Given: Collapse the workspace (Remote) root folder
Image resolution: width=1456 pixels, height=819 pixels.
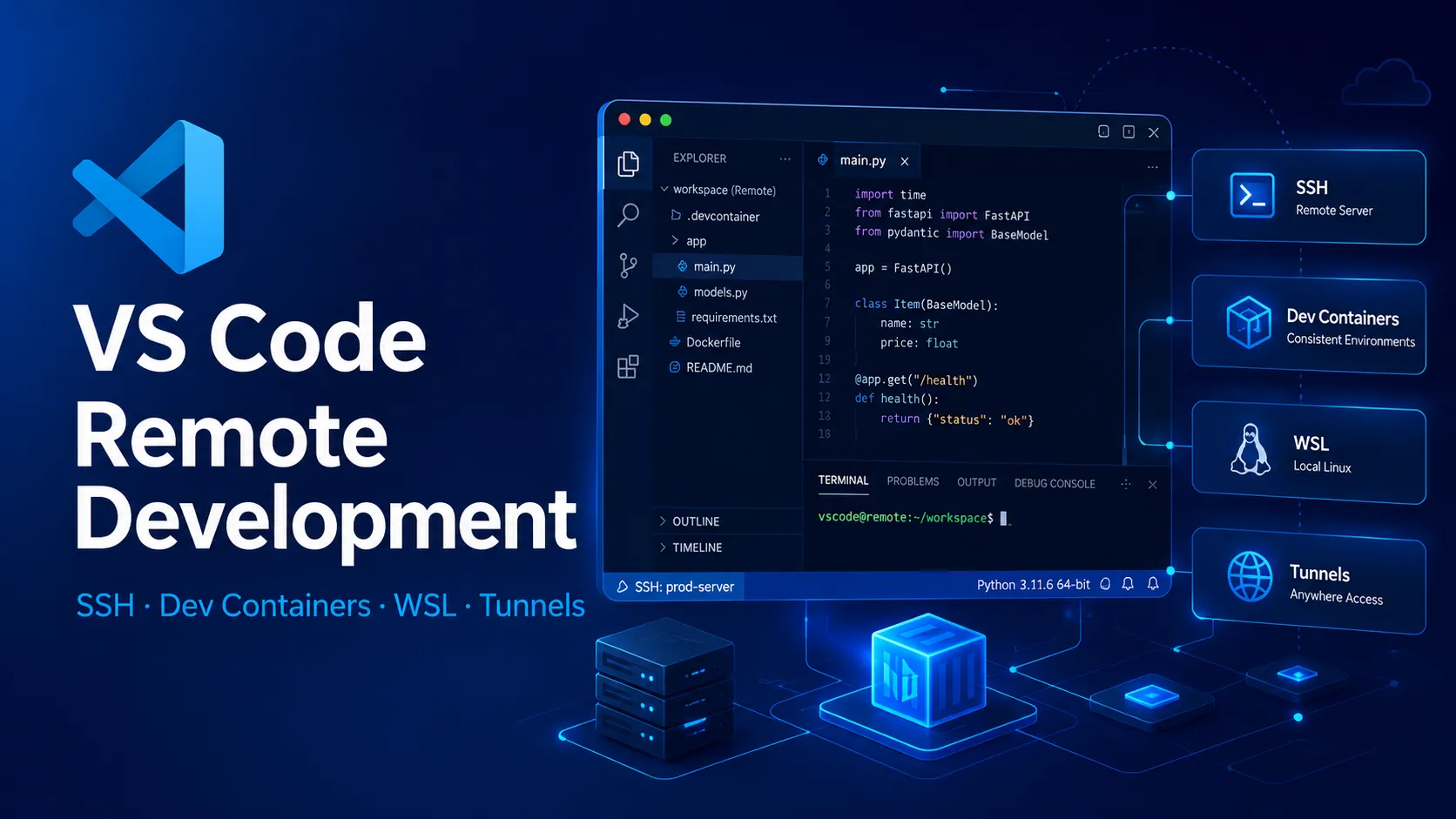Looking at the screenshot, I should coord(664,189).
